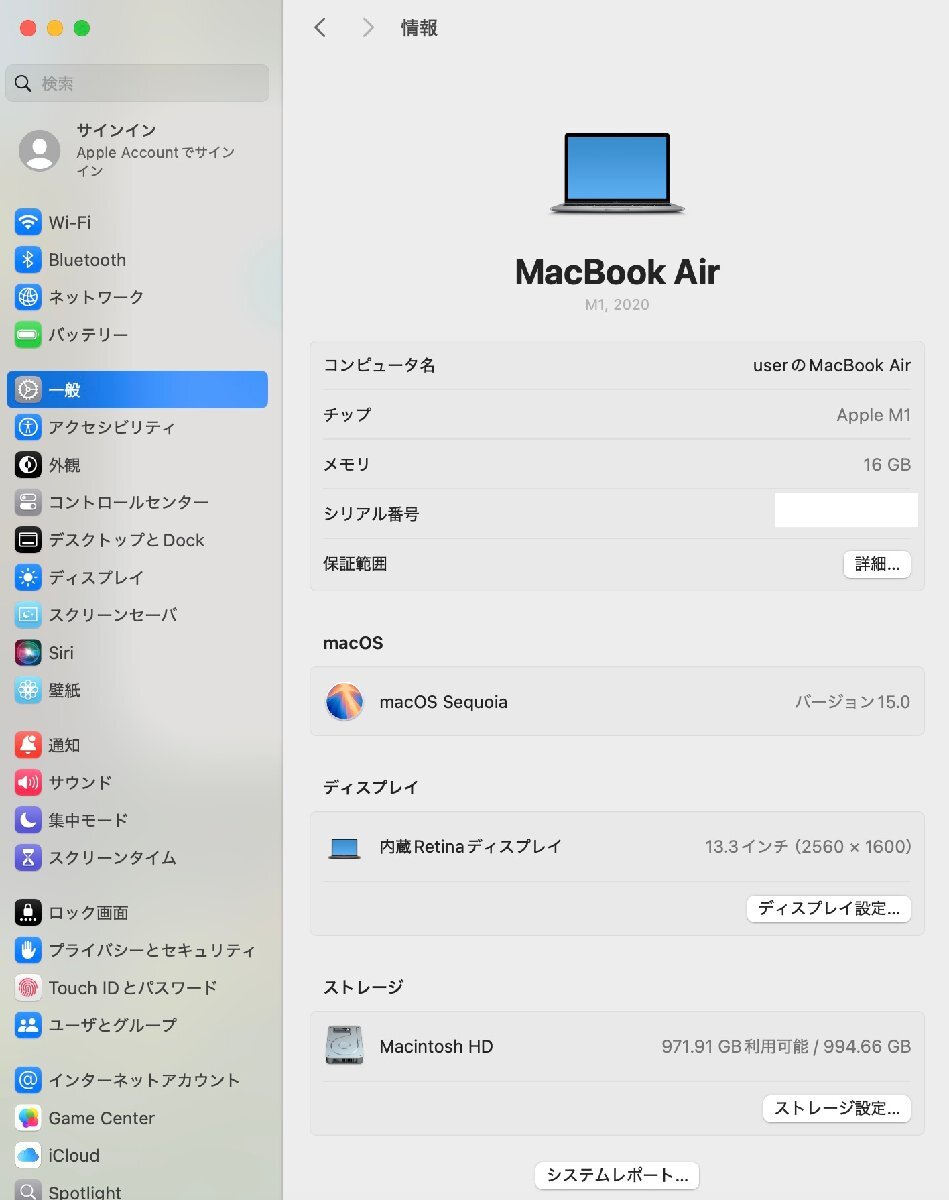949x1200 pixels.
Task: Click the "MacBook Air" heading
Action: click(617, 272)
